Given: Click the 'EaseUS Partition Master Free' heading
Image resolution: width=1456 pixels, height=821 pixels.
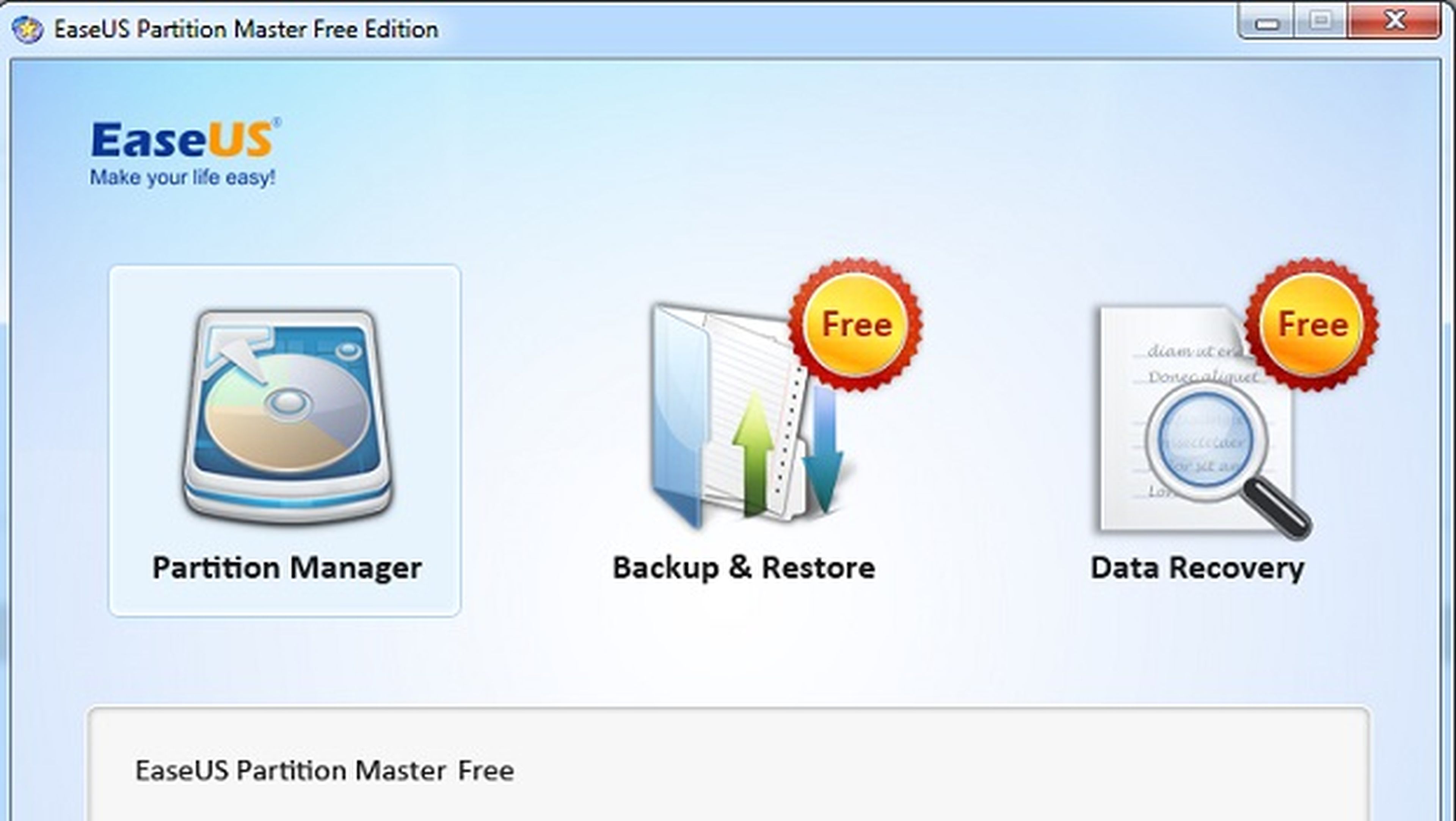Looking at the screenshot, I should (325, 771).
